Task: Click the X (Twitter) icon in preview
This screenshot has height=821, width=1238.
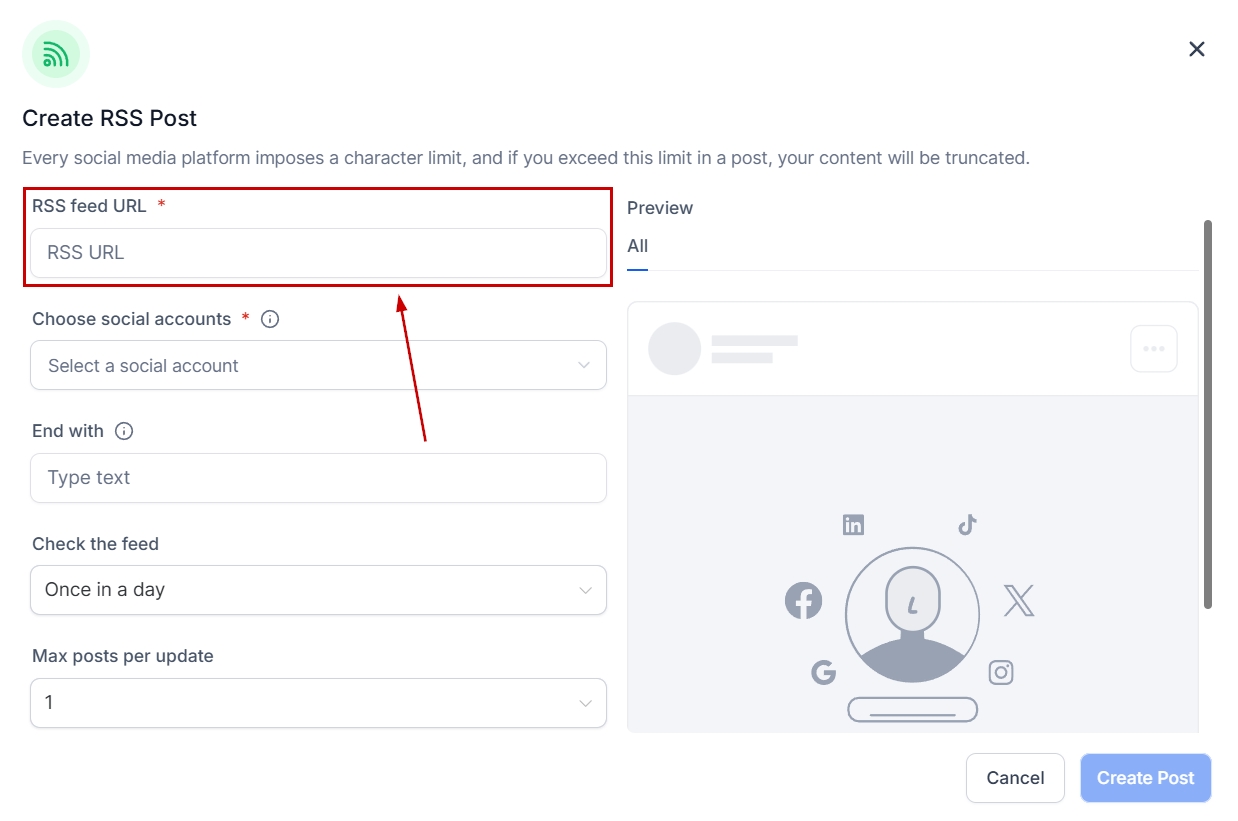Action: (1018, 601)
